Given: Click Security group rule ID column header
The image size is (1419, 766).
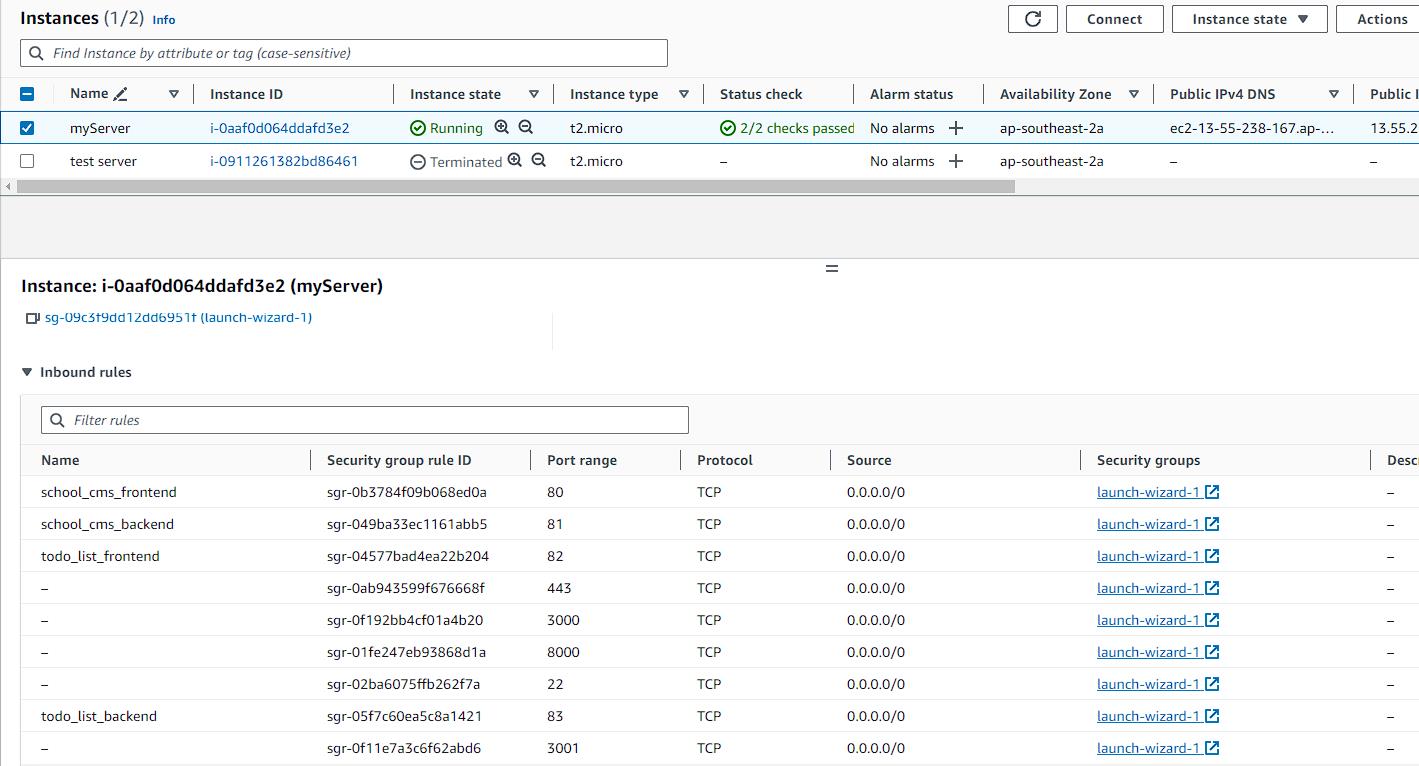Looking at the screenshot, I should point(399,460).
